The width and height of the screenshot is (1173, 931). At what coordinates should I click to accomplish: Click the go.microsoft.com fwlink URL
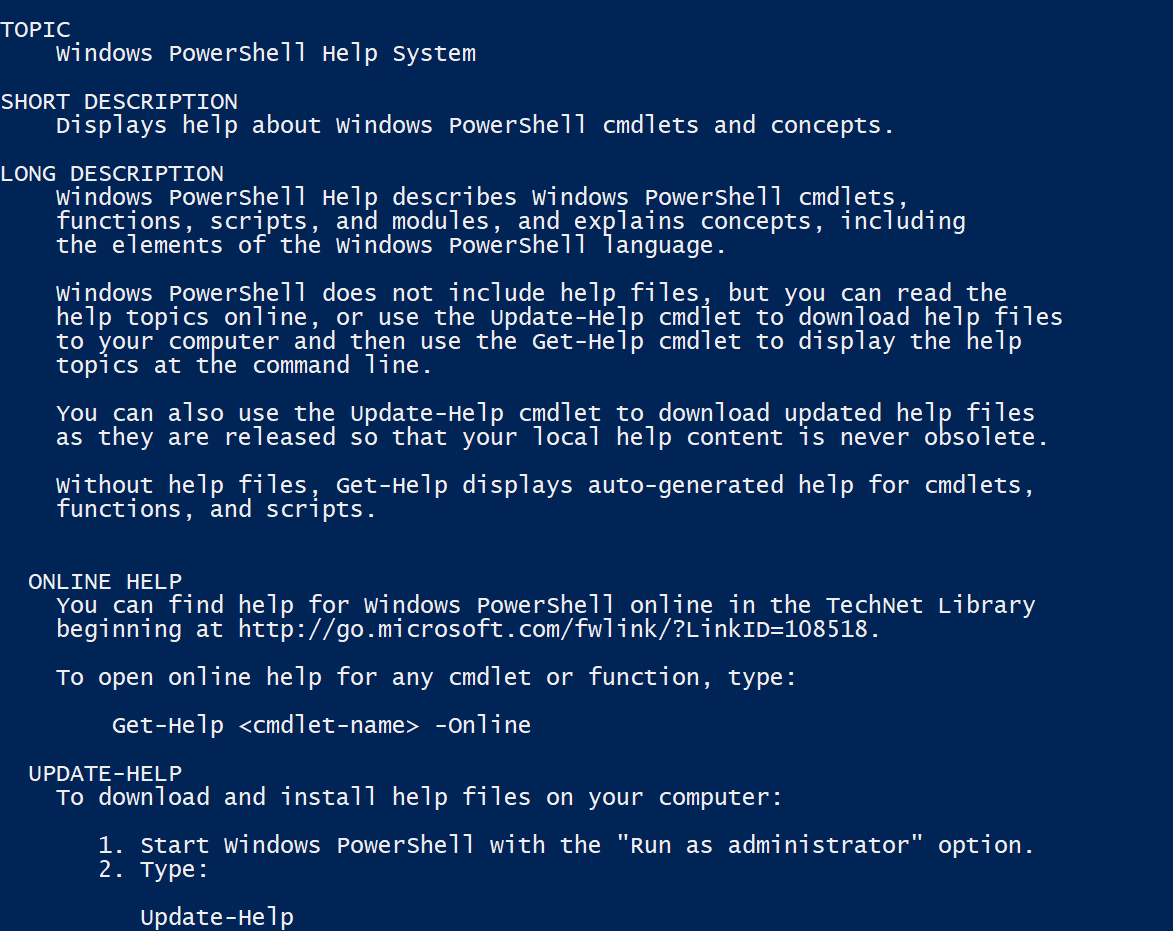point(558,630)
